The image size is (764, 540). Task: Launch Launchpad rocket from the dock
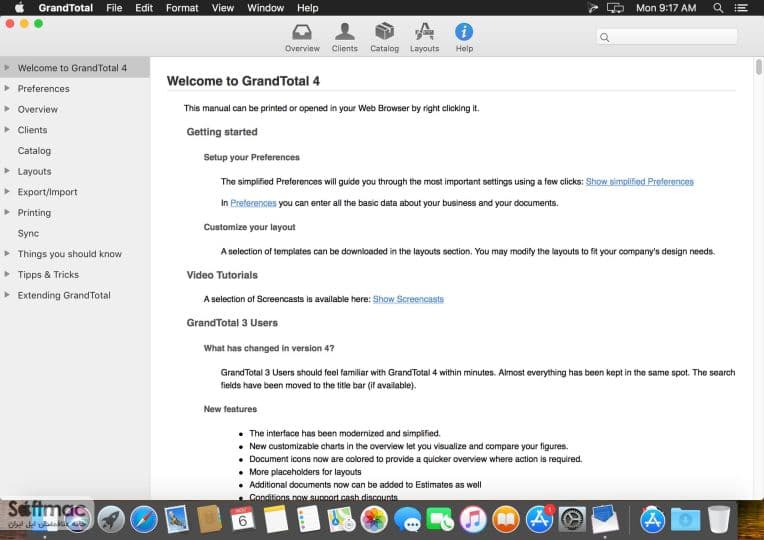click(x=111, y=520)
